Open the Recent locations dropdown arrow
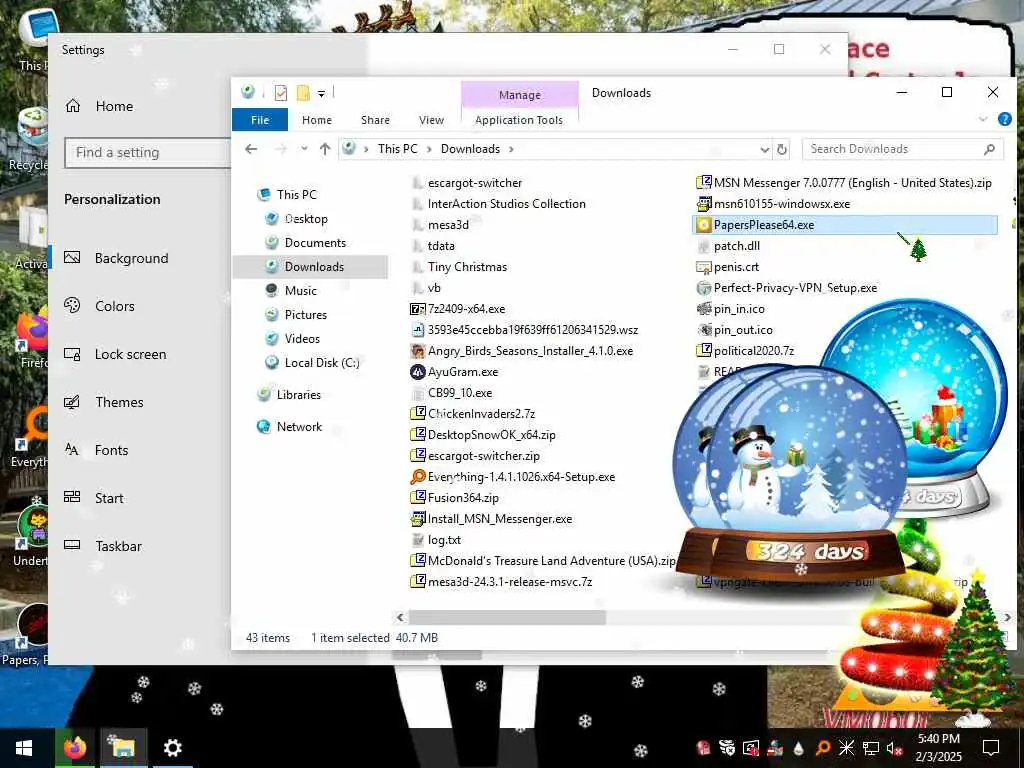Viewport: 1024px width, 768px height. pos(304,149)
